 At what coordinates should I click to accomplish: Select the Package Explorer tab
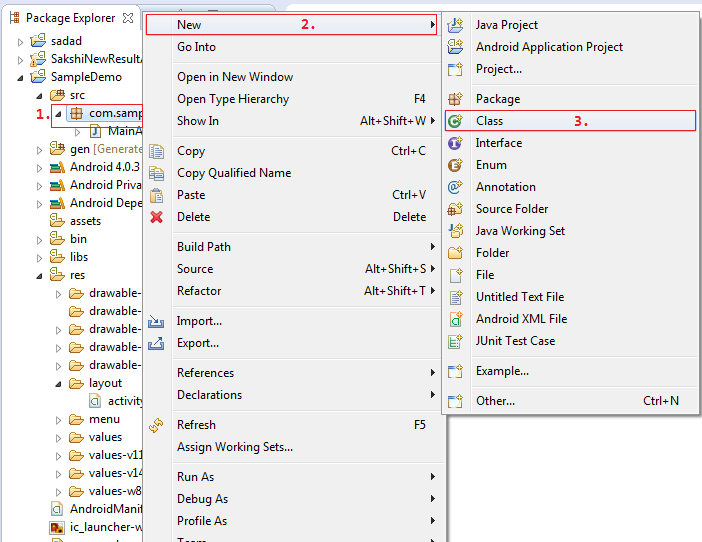pos(68,18)
